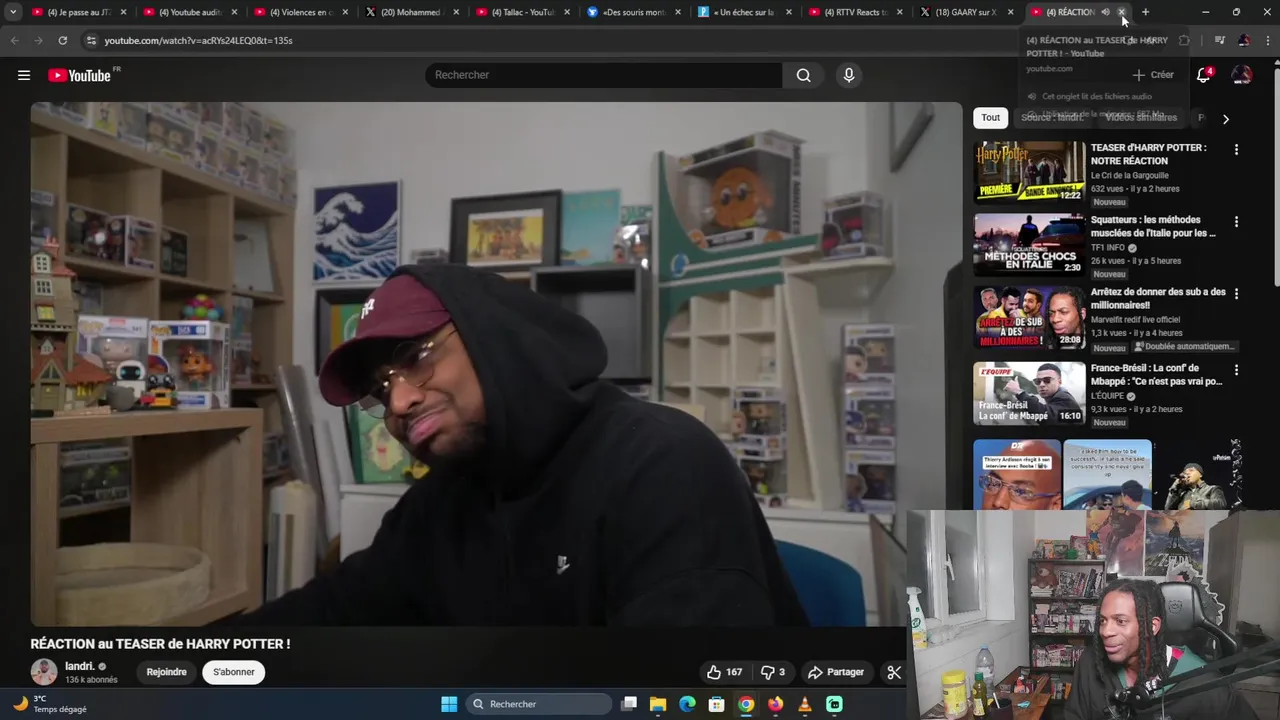Open Task View on the taskbar

(629, 704)
